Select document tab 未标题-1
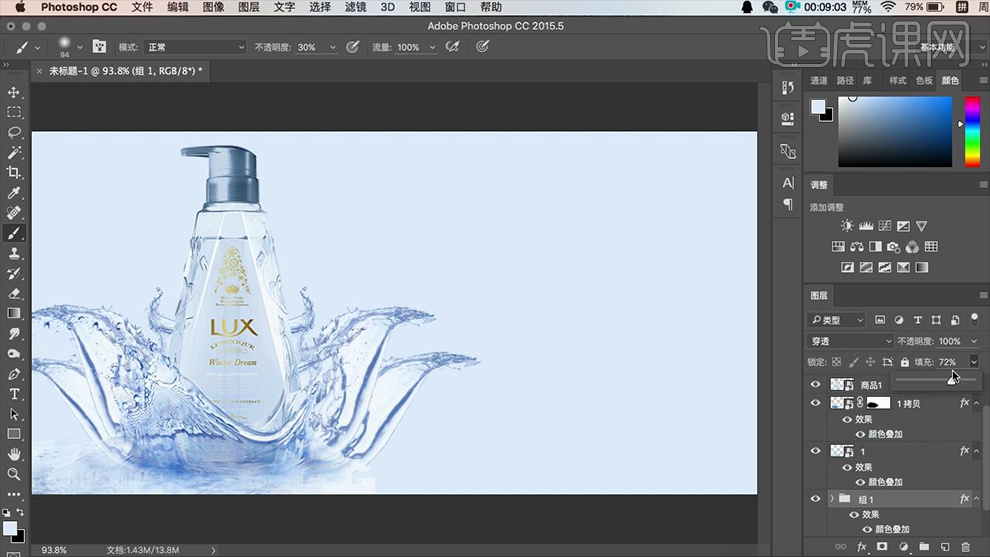Image resolution: width=990 pixels, height=557 pixels. click(126, 71)
